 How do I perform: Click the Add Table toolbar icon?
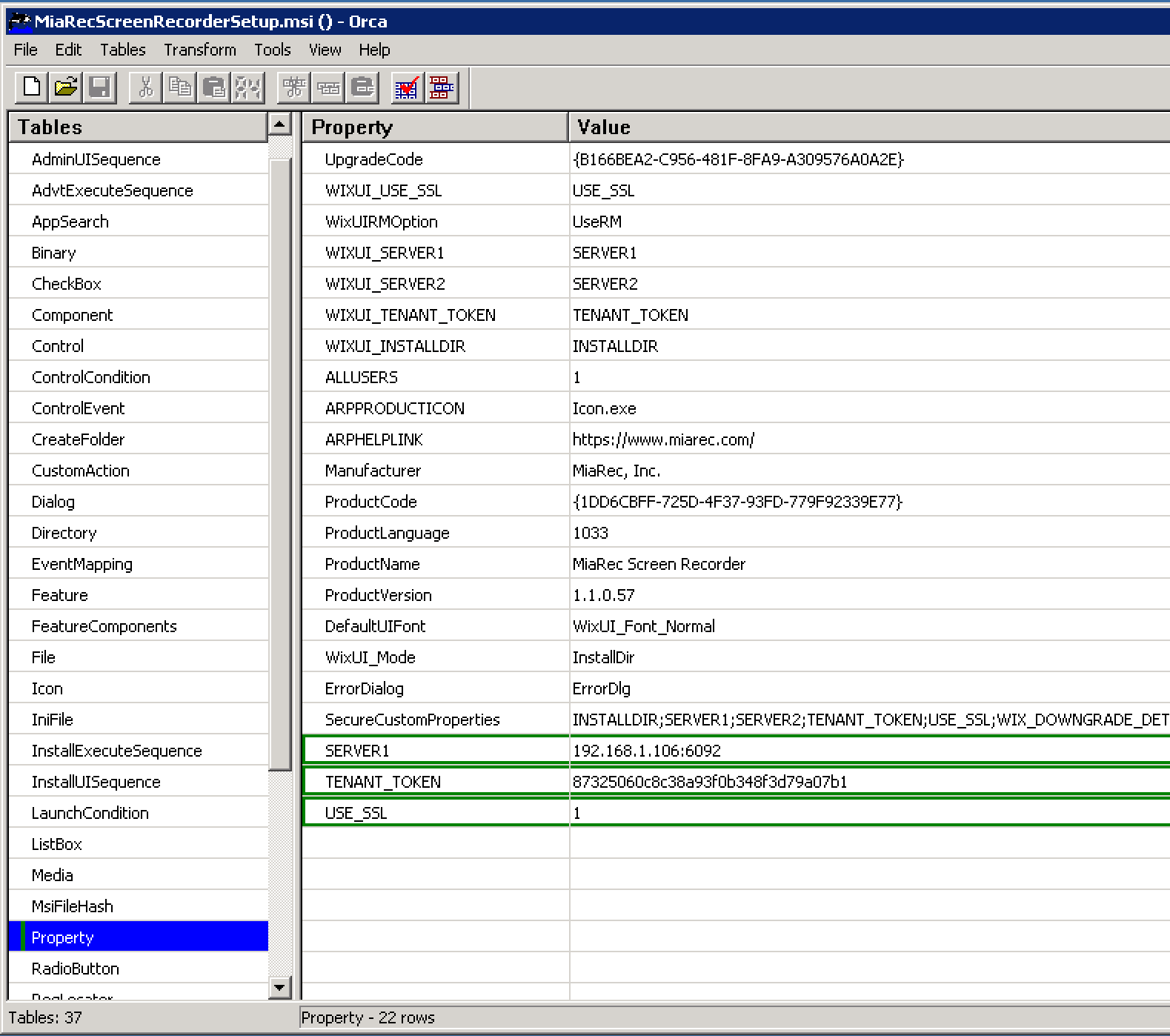(x=294, y=87)
